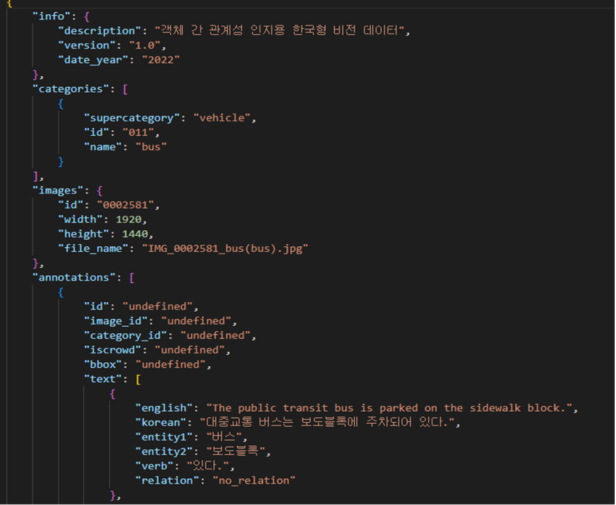The width and height of the screenshot is (616, 505).
Task: Click the opening bracket after "text"
Action: pos(138,380)
